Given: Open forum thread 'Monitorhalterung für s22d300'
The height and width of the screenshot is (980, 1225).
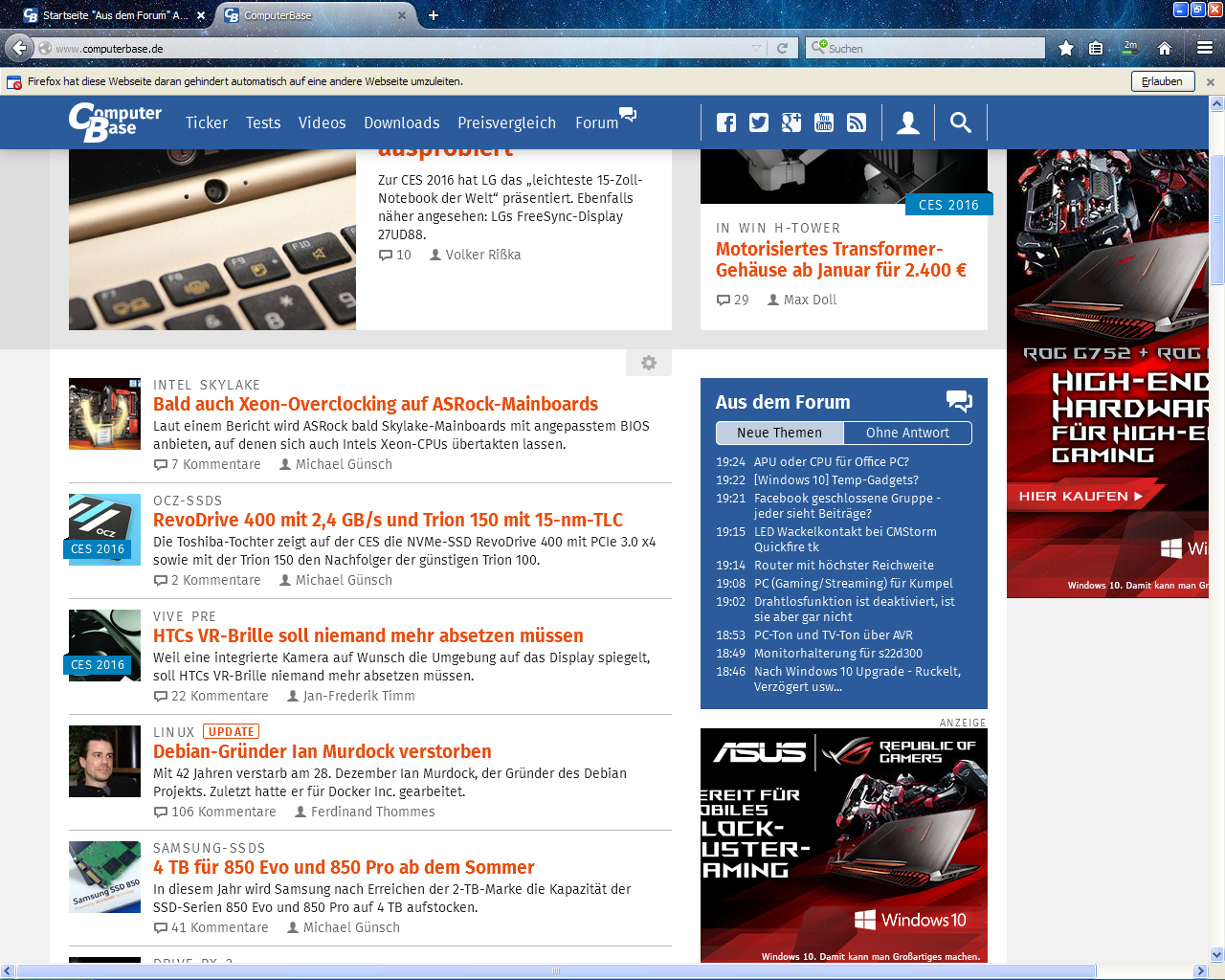Looking at the screenshot, I should pos(838,653).
